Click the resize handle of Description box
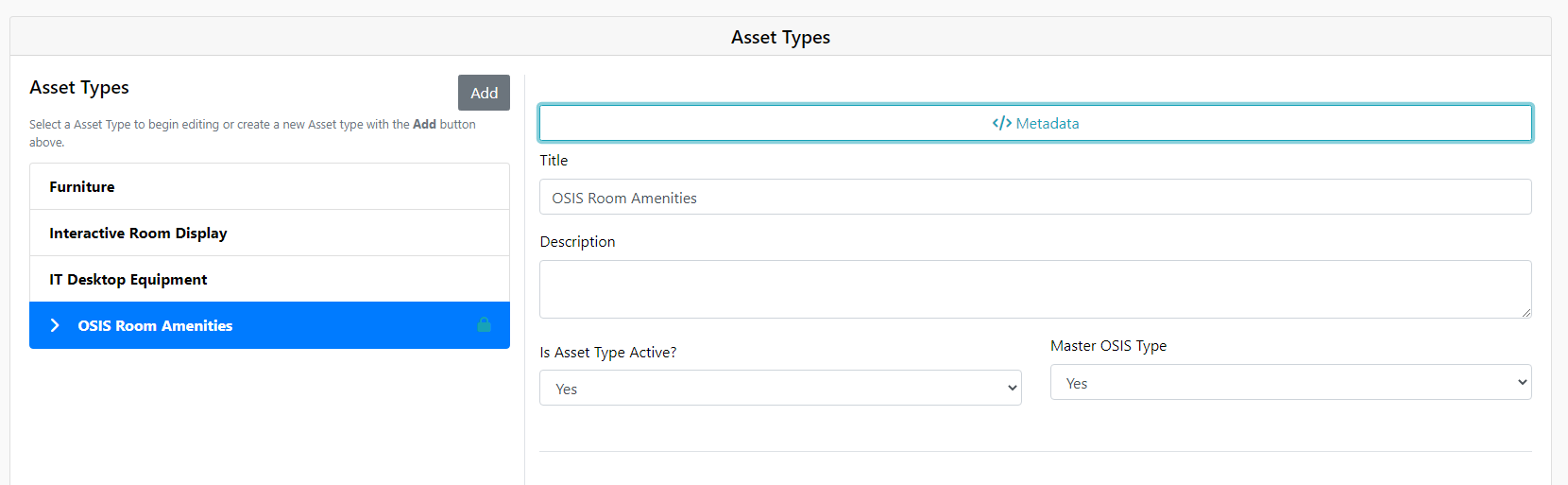This screenshot has width=1568, height=485. [x=1525, y=312]
